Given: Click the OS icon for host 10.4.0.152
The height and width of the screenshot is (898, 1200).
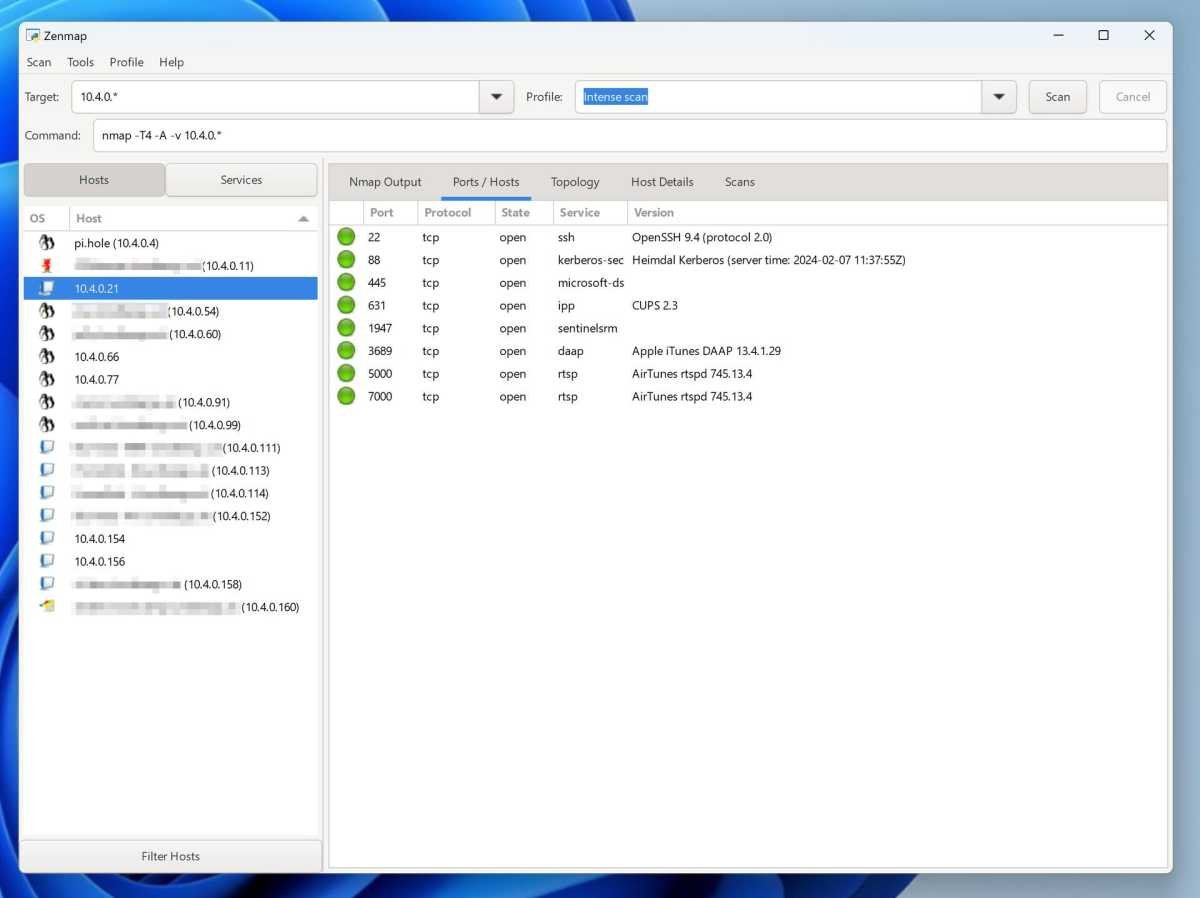Looking at the screenshot, I should pos(46,516).
